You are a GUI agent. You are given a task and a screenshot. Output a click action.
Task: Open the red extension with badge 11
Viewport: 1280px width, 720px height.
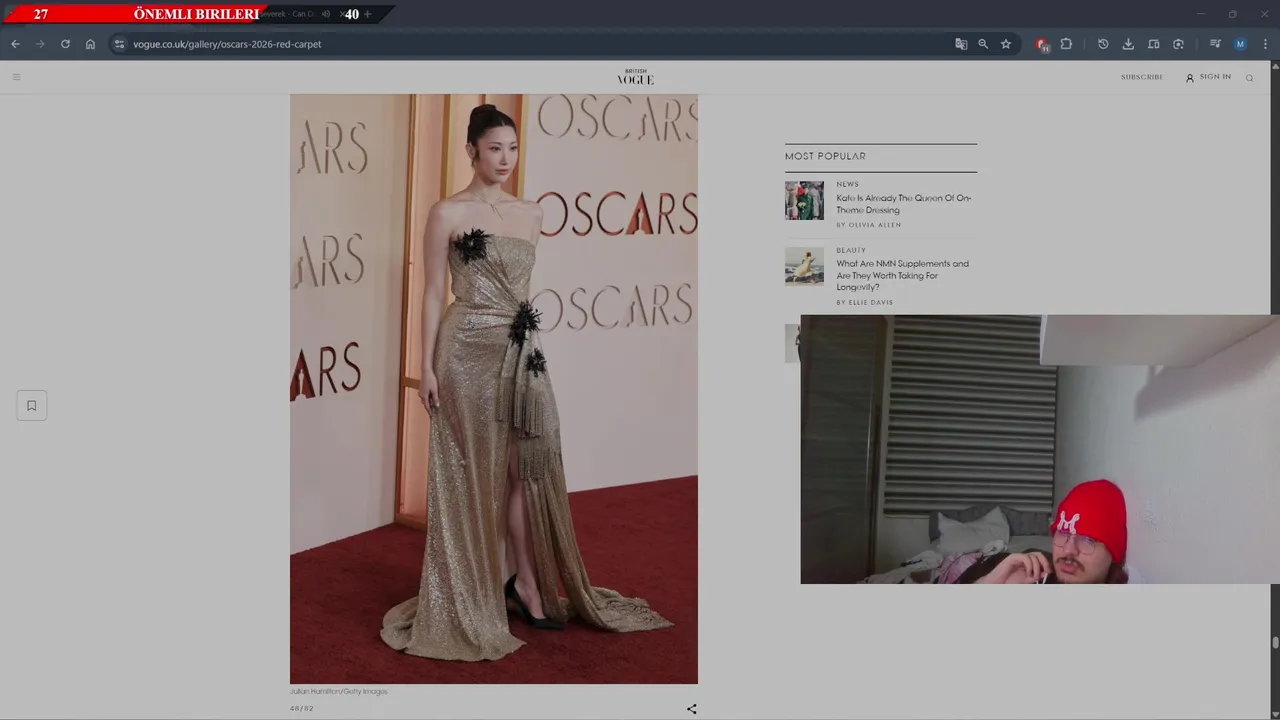tap(1042, 44)
